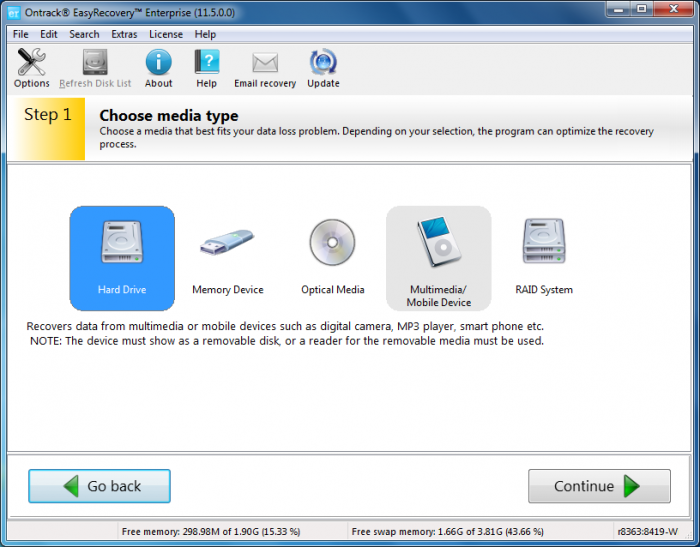Open the Help menu in menu bar

(205, 34)
